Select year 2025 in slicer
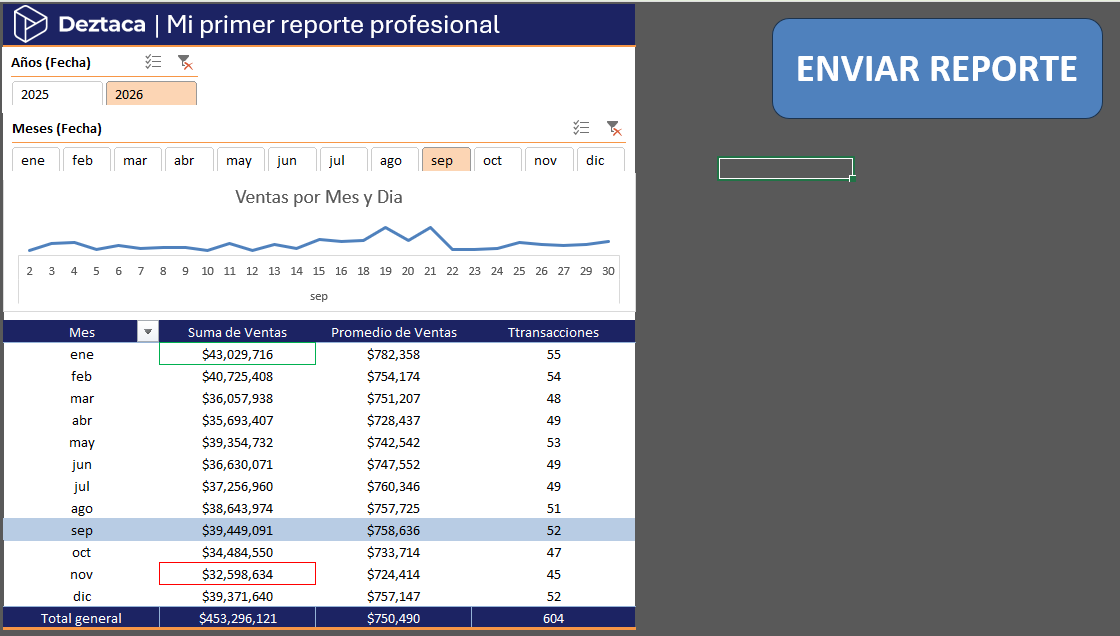The image size is (1120, 636). point(57,94)
